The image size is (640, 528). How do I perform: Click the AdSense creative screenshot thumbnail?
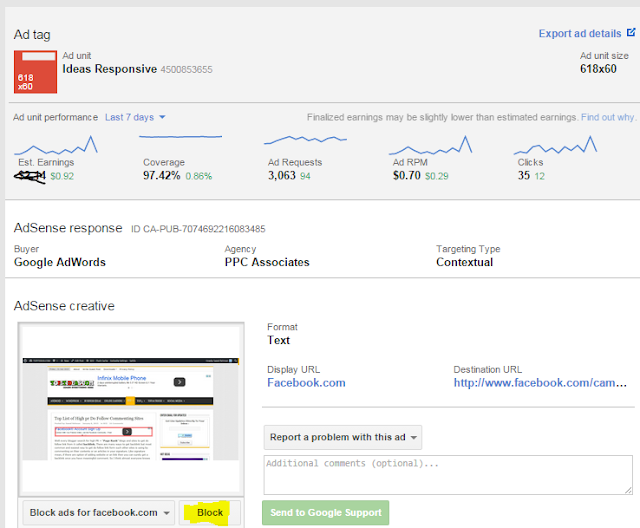coord(131,409)
